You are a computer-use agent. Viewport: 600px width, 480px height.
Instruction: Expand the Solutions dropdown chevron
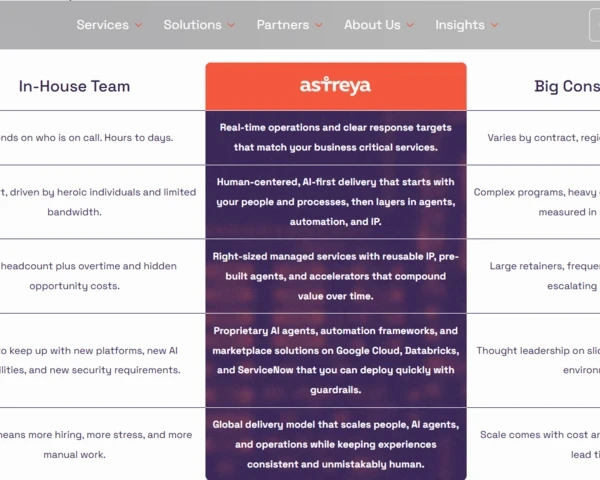click(231, 25)
